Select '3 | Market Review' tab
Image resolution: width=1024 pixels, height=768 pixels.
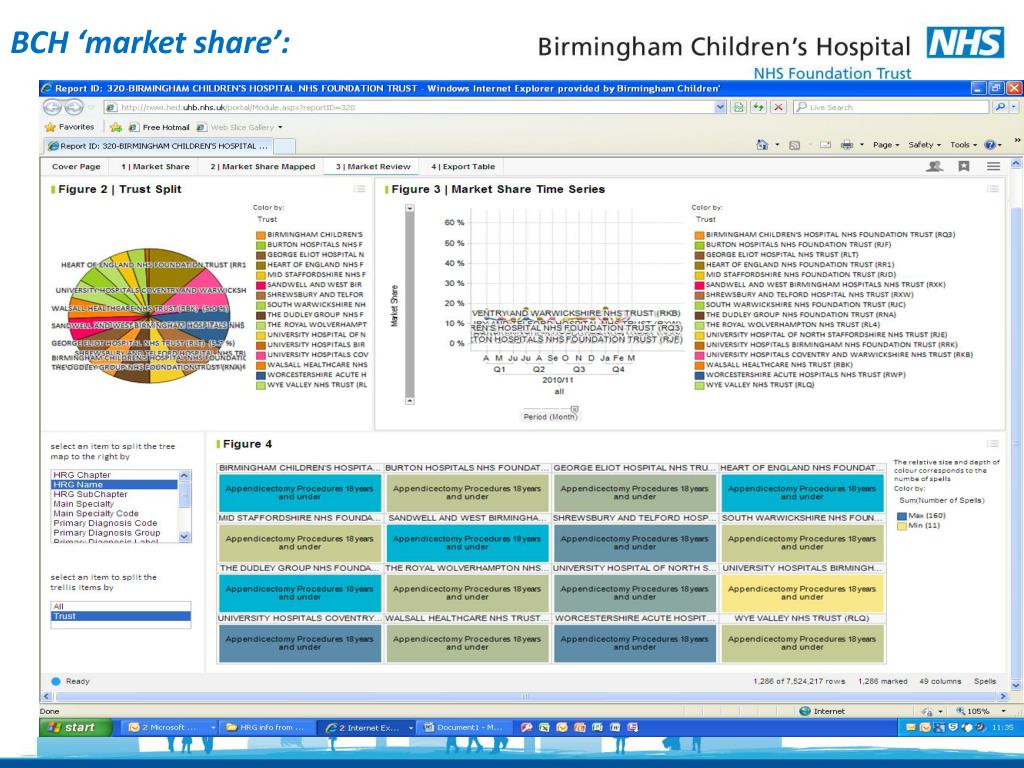coord(373,167)
